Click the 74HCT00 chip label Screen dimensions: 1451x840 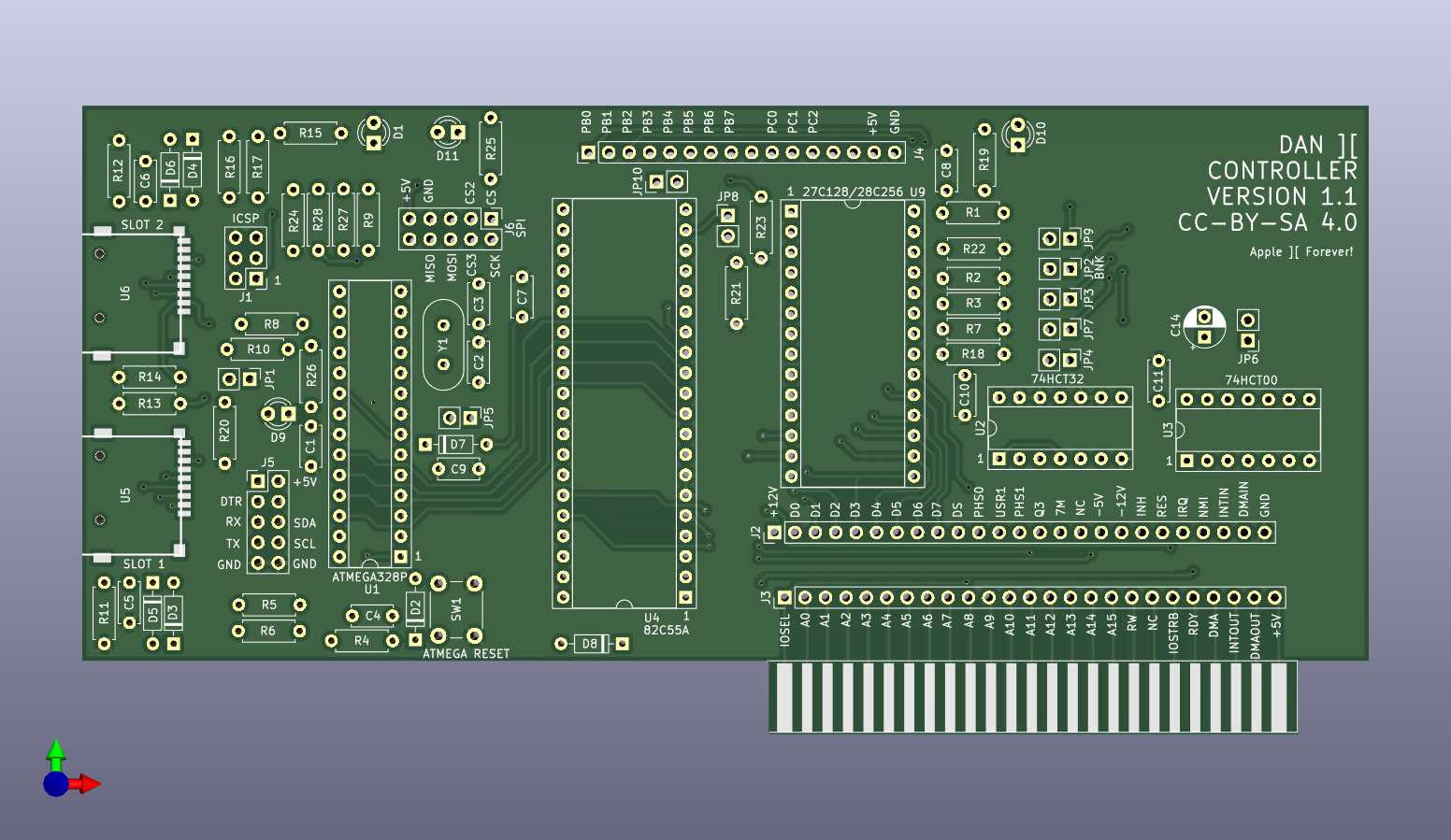point(1251,380)
